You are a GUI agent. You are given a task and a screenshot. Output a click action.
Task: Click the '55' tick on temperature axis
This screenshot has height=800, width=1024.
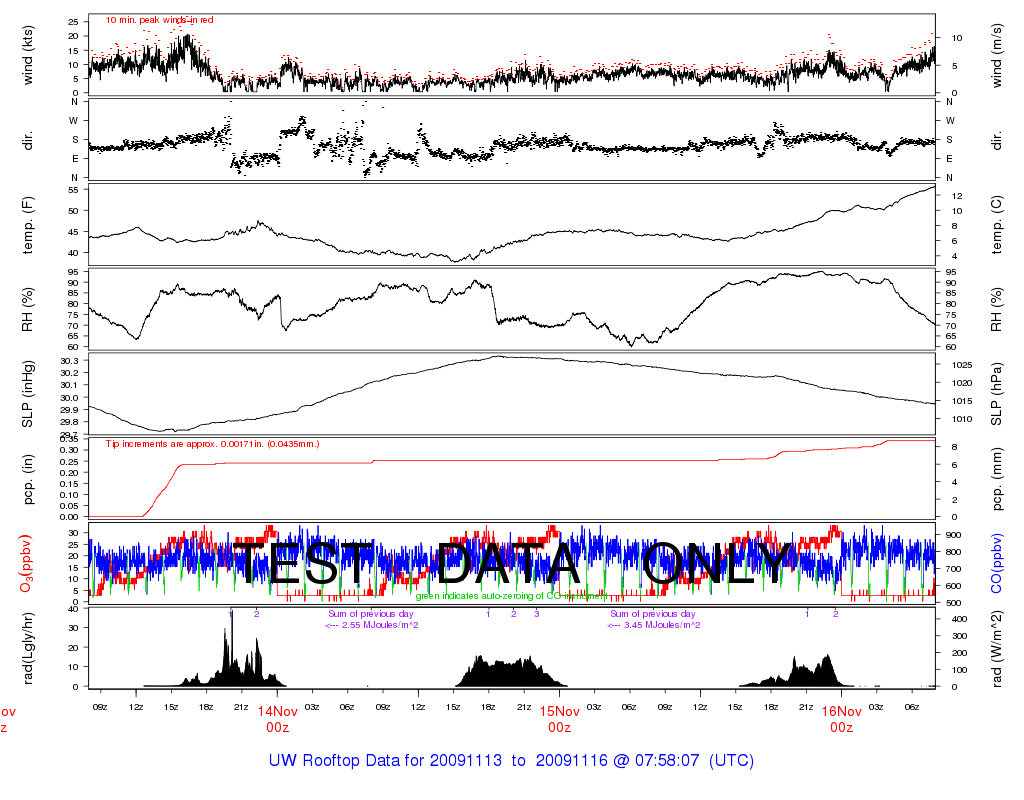point(73,190)
